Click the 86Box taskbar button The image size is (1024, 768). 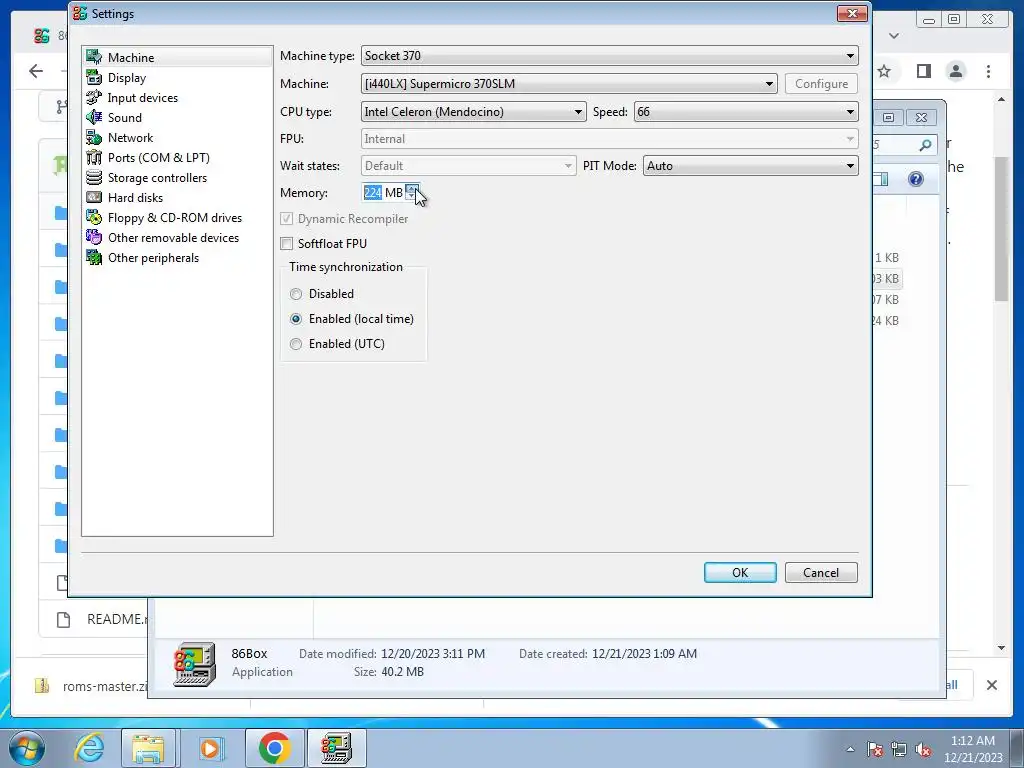point(336,748)
